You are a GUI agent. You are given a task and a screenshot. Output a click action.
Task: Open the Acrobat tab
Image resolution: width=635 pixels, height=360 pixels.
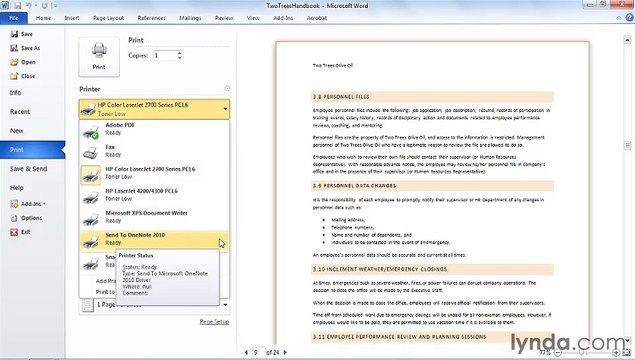click(x=317, y=18)
